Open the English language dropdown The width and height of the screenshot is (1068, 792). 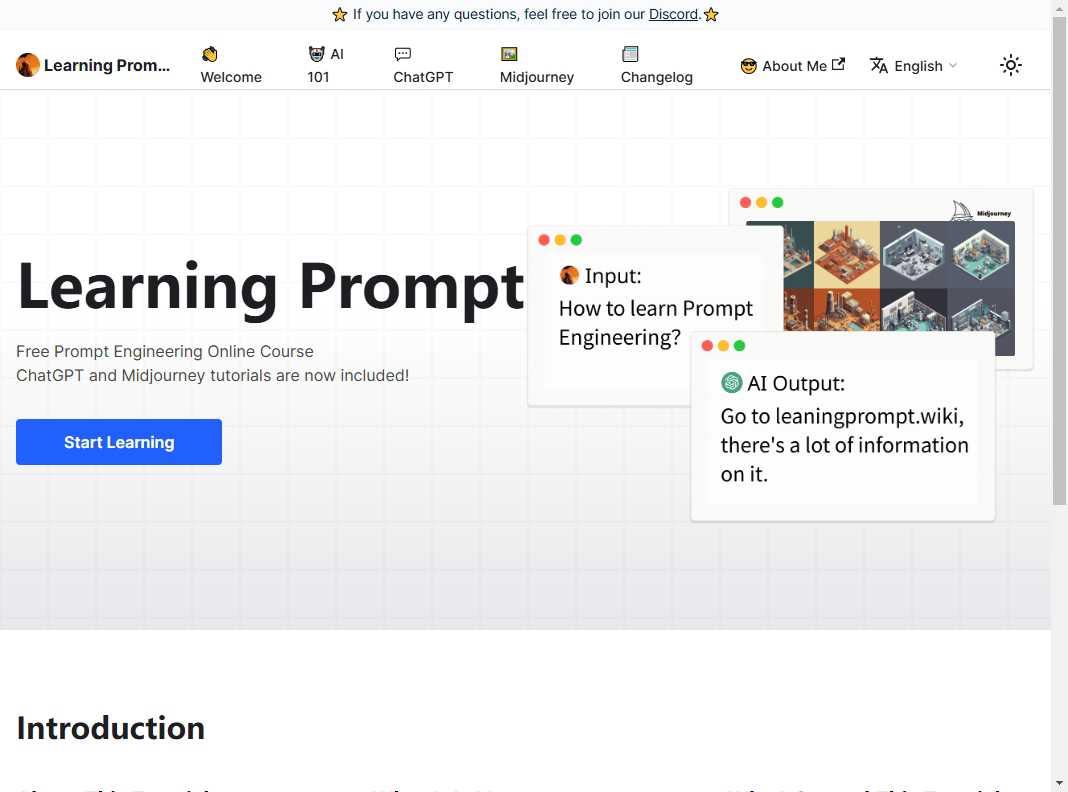(x=914, y=65)
